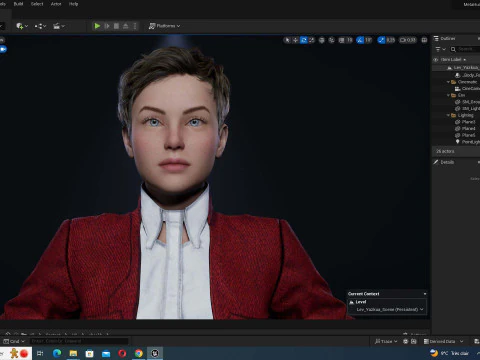This screenshot has height=360, width=480.
Task: Open Google Chrome from taskbar
Action: pyautogui.click(x=139, y=353)
